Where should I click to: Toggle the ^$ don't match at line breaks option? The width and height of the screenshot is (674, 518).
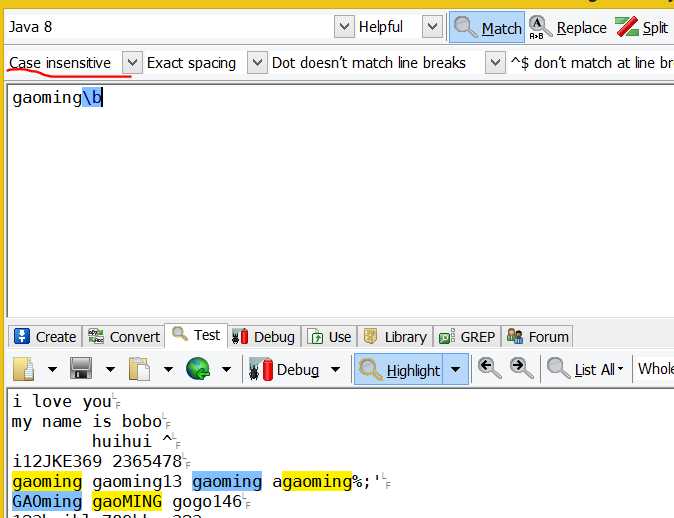[x=591, y=63]
